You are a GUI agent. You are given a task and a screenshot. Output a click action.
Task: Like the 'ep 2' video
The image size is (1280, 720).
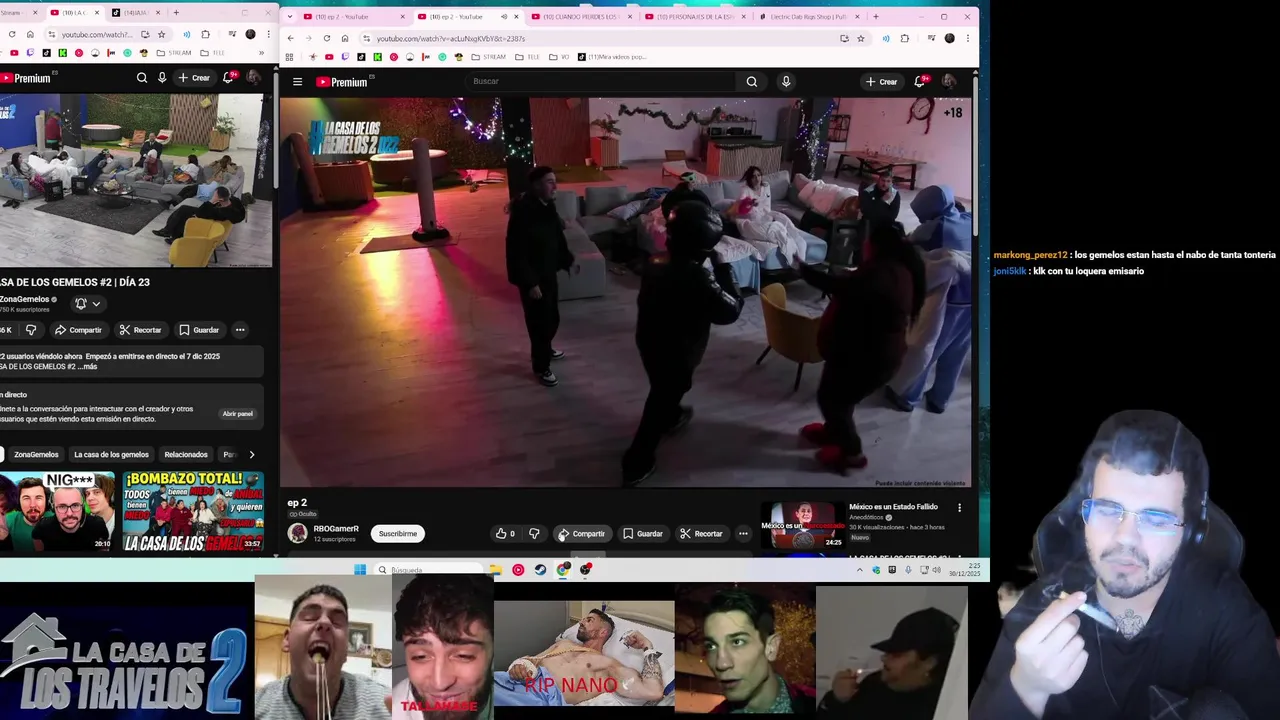pyautogui.click(x=505, y=534)
